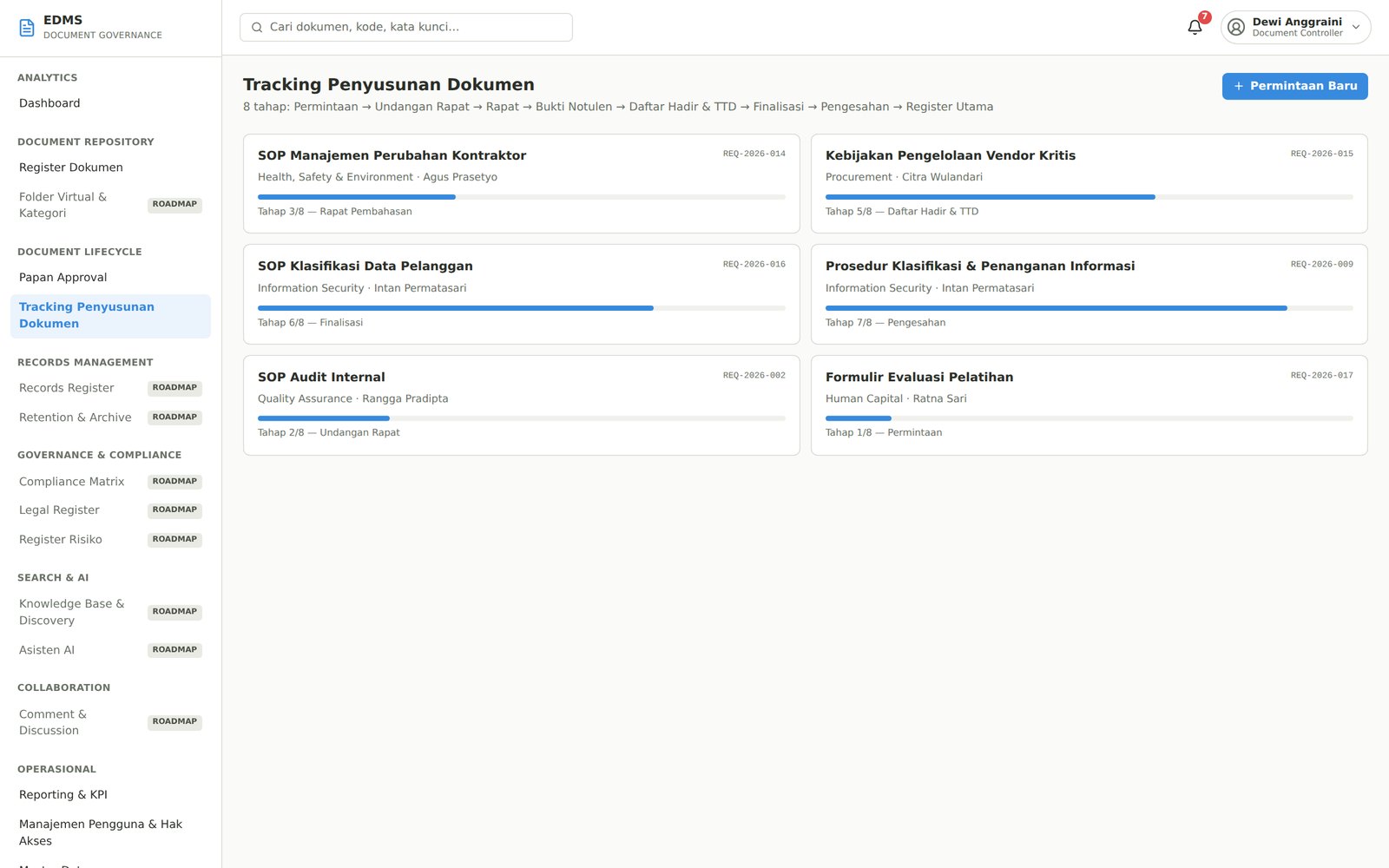This screenshot has width=1389, height=868.
Task: Click 'Tahap 2/8 — Undangan Rapat' status
Action: (x=329, y=433)
